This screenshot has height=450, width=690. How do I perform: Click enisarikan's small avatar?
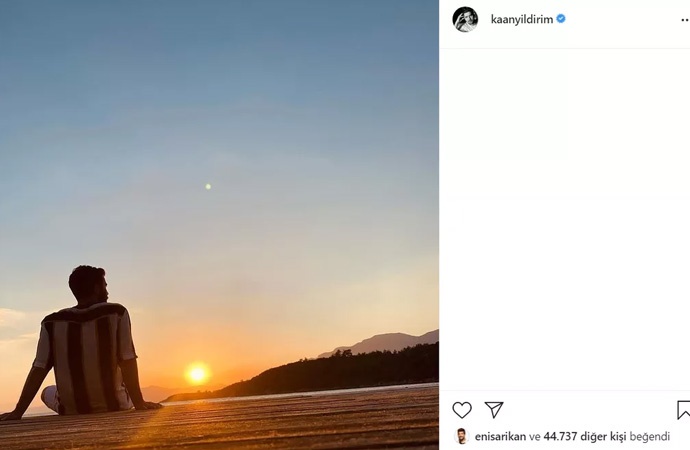pos(461,436)
